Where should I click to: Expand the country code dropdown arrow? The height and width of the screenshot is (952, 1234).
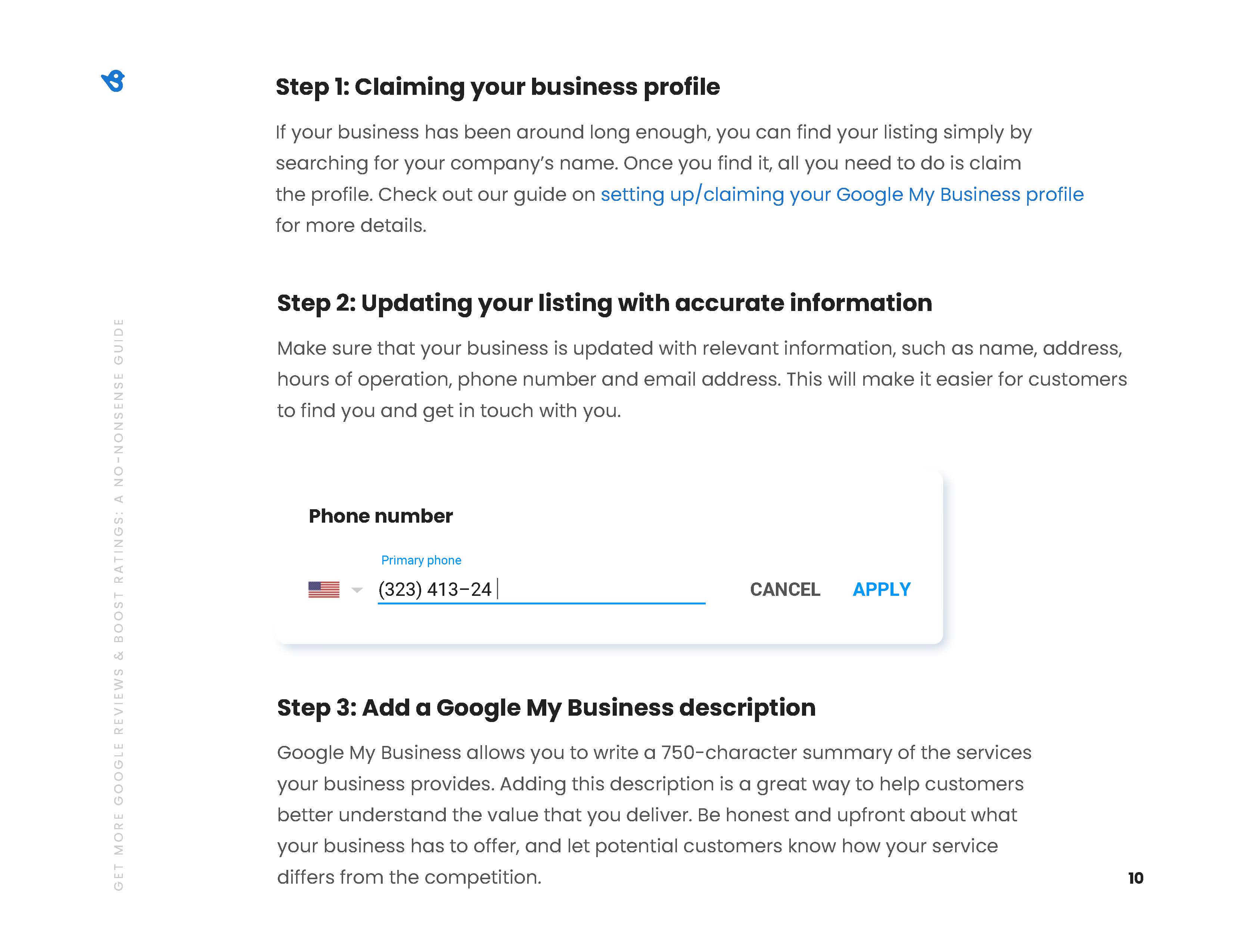357,590
